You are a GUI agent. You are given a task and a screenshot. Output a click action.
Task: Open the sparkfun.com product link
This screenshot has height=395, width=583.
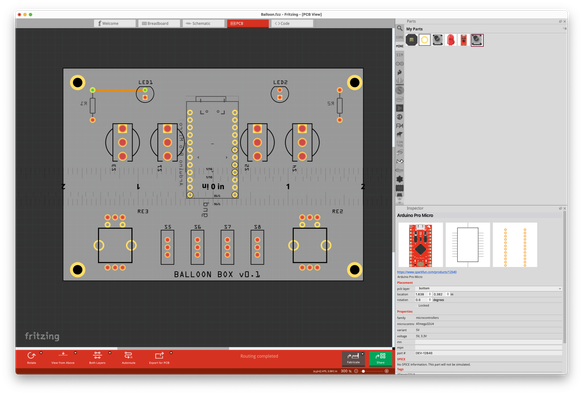pyautogui.click(x=427, y=272)
